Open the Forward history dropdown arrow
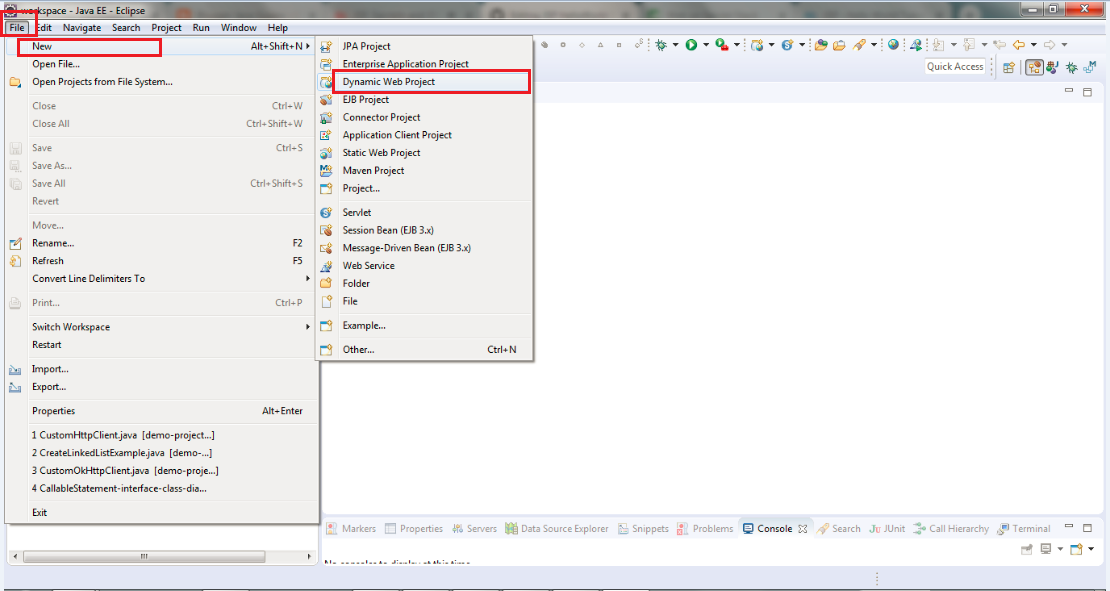1110x591 pixels. [x=1064, y=45]
